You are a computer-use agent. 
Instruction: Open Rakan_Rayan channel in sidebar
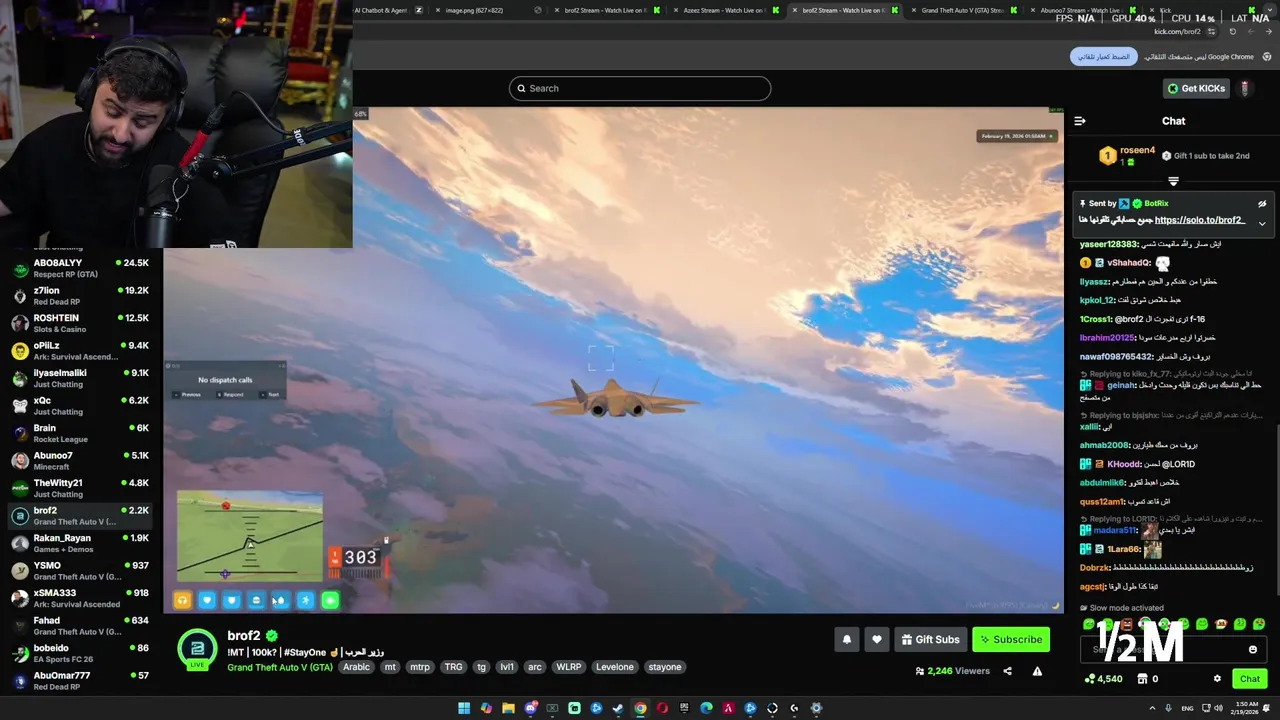coord(80,543)
